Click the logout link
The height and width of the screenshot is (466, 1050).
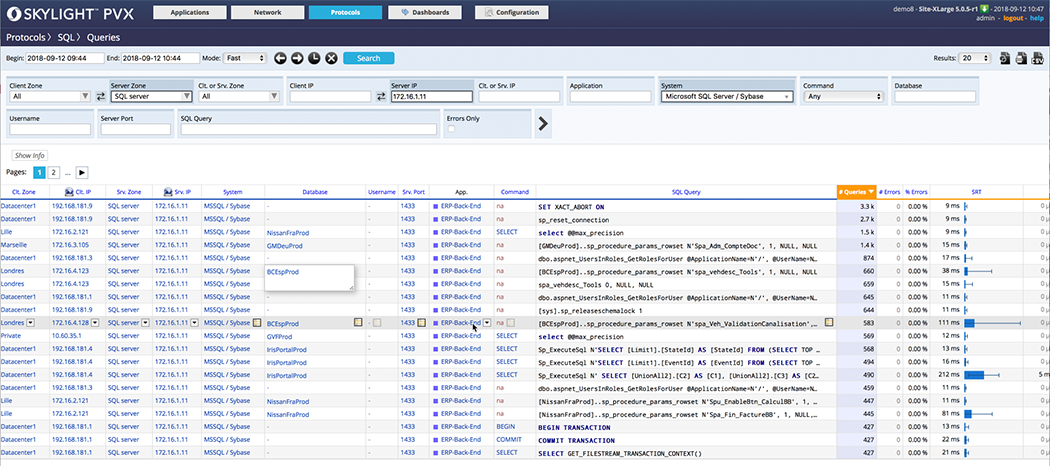(1013, 18)
